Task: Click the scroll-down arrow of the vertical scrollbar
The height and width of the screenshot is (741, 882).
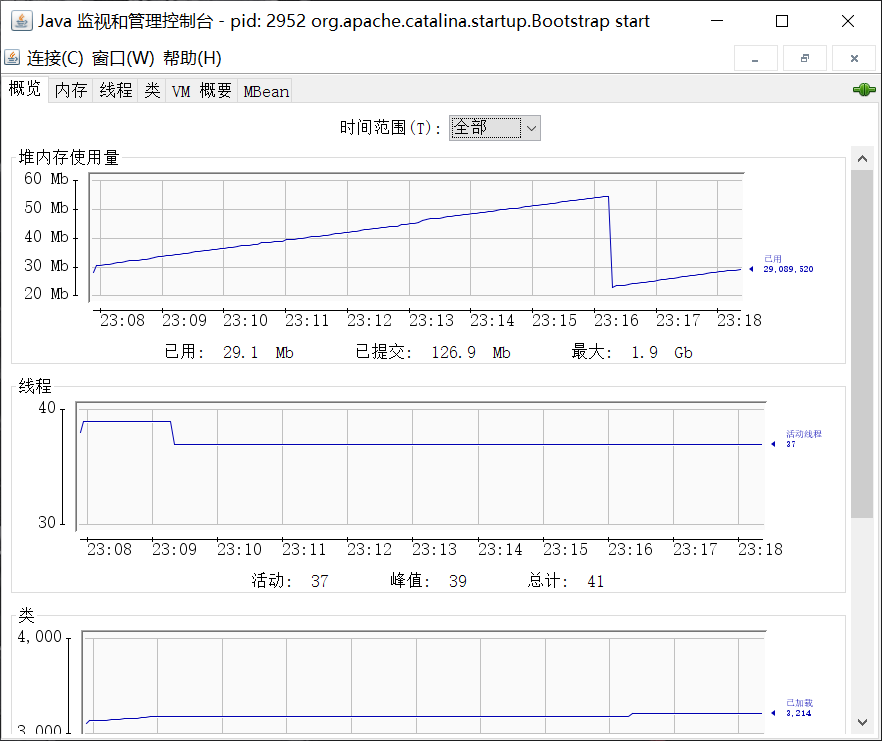Action: (862, 722)
